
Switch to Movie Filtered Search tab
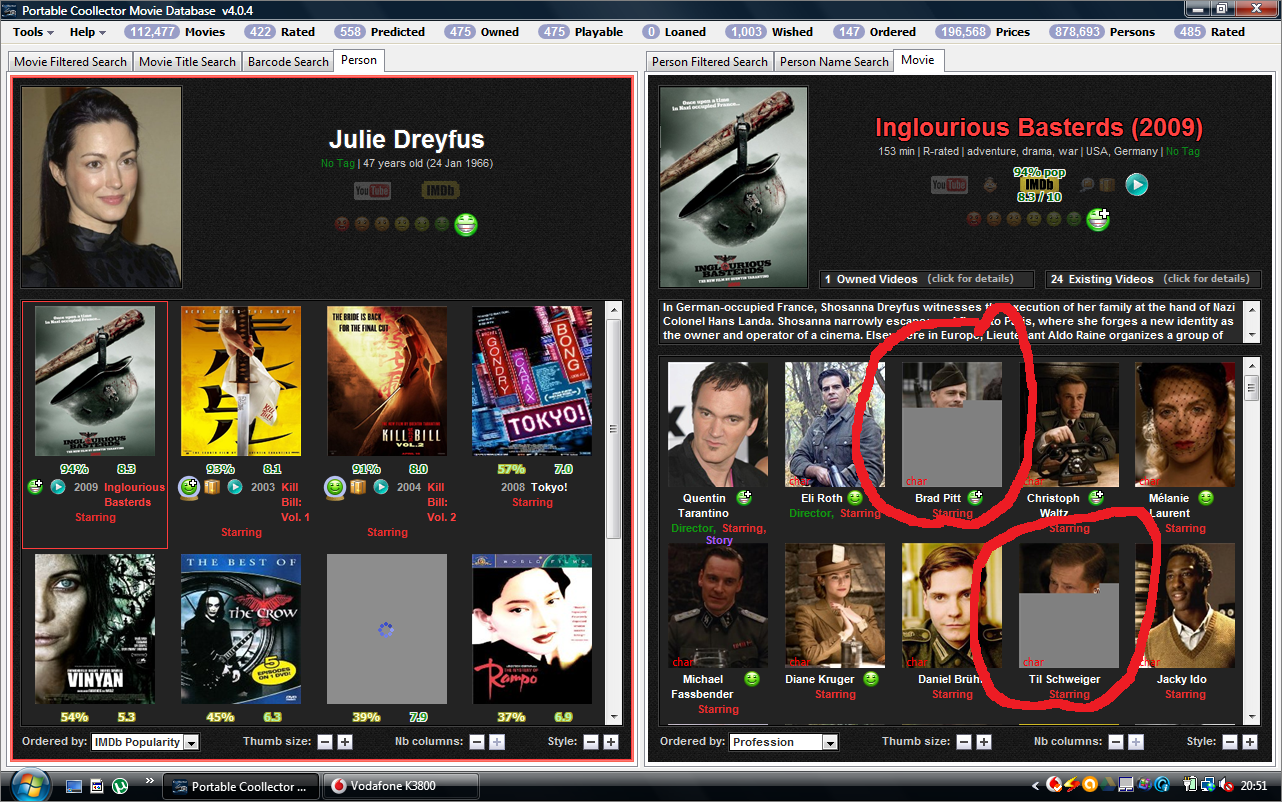click(70, 61)
